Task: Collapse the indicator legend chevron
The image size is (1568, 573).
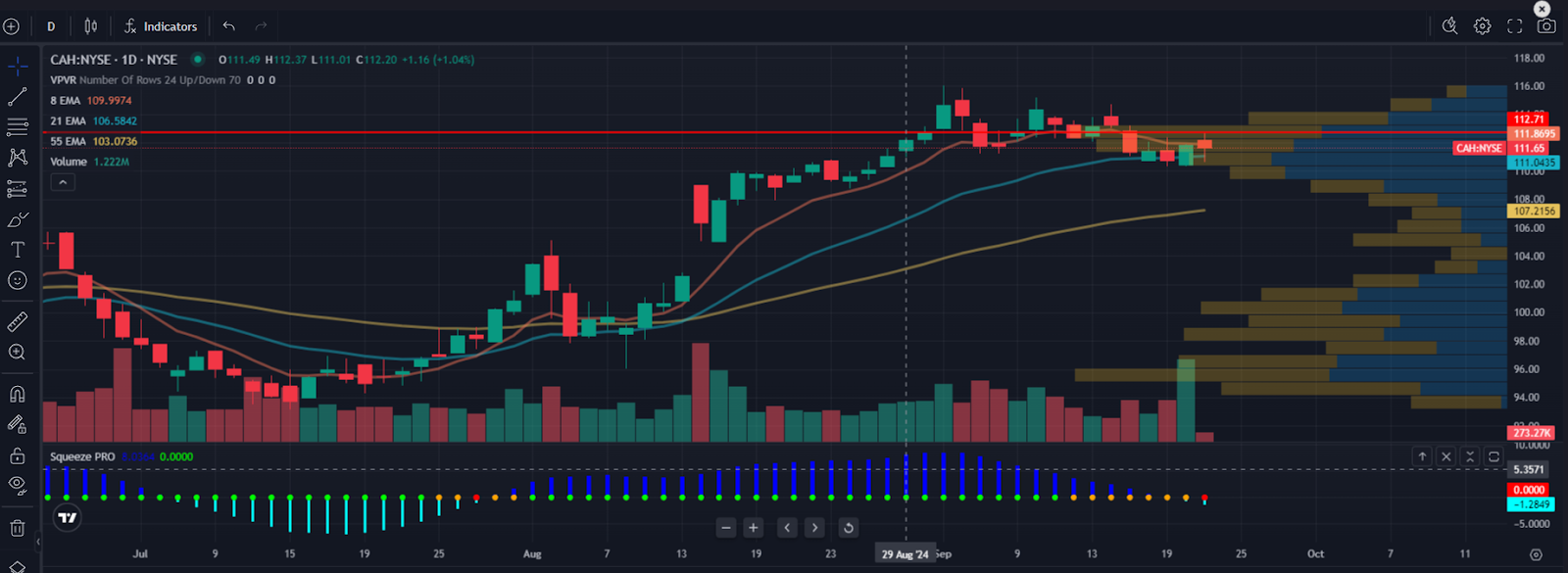Action: coord(63,182)
